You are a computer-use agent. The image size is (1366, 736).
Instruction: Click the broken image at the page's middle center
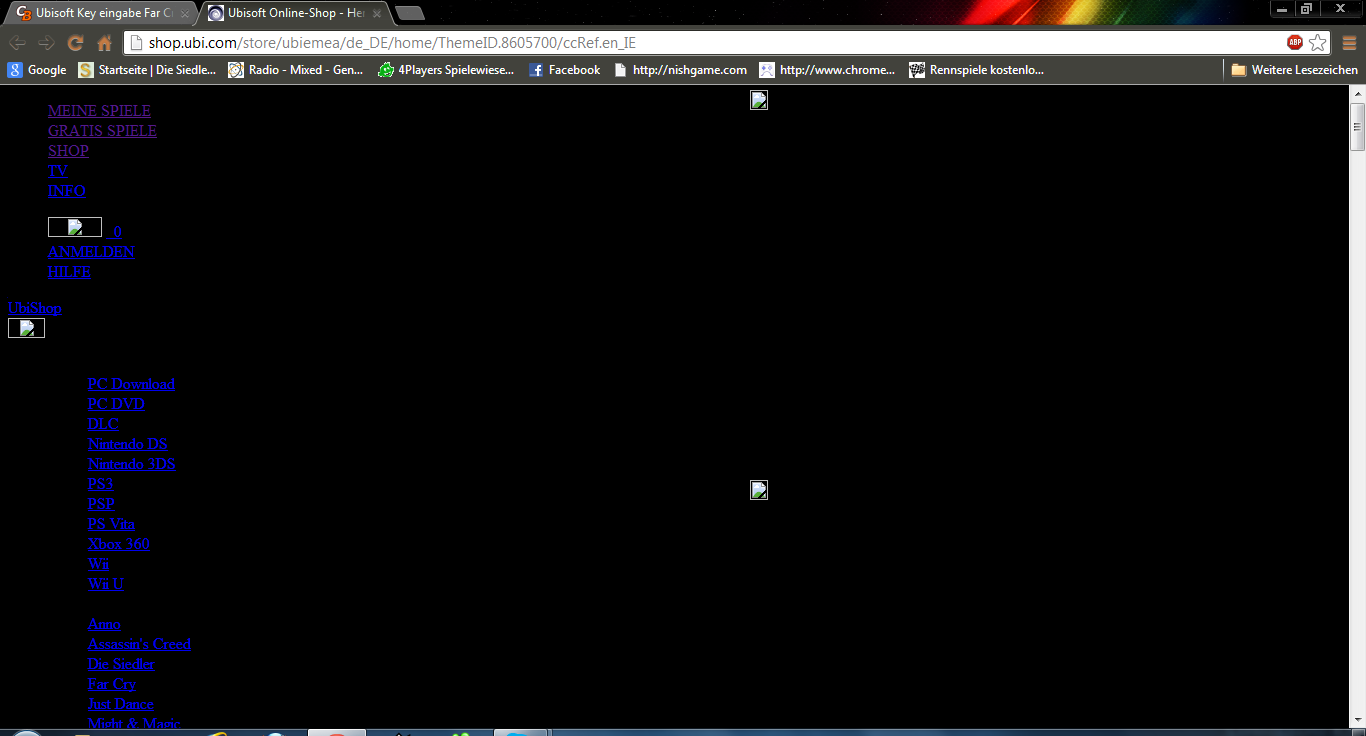click(759, 490)
